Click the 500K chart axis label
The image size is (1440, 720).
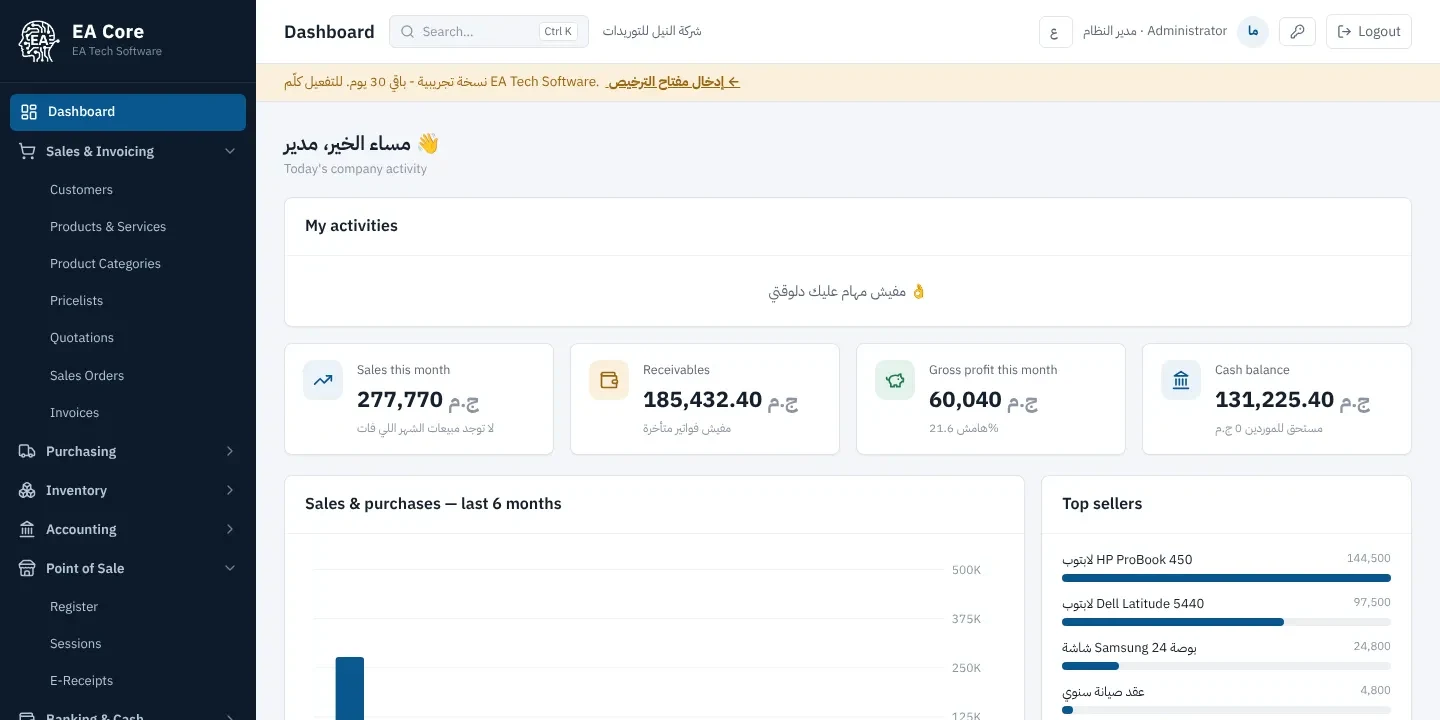click(x=966, y=570)
